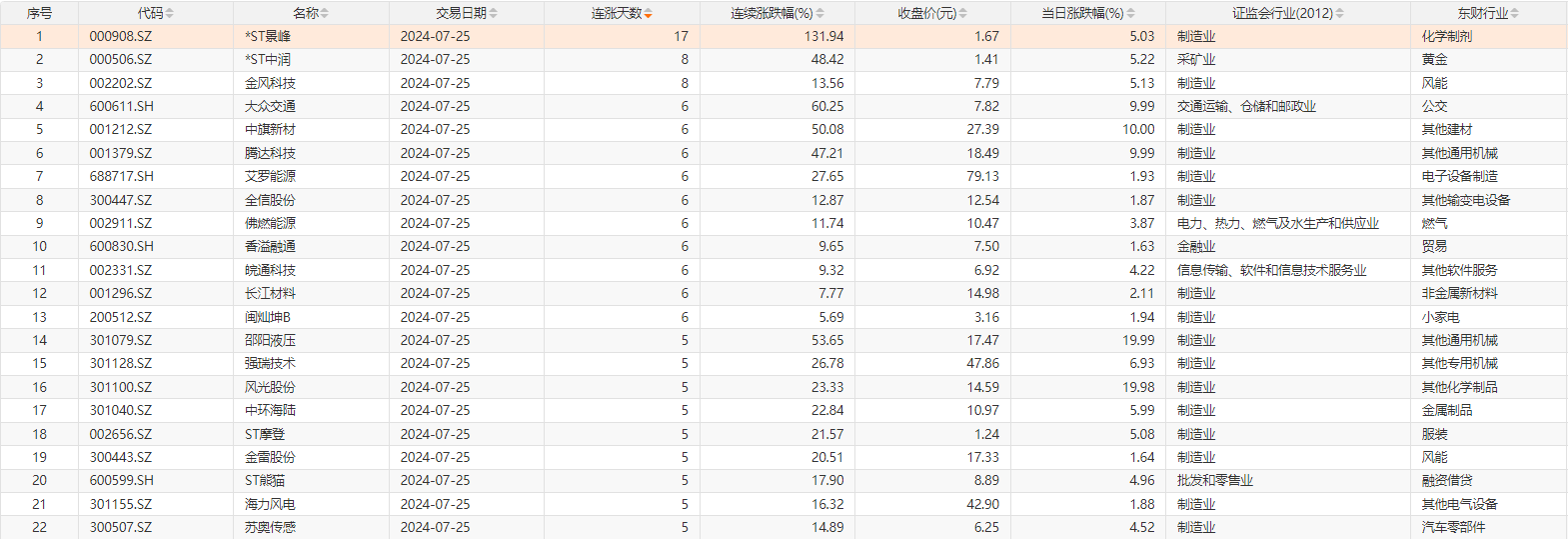Click the sort icon next to 收盘价(元)
The image size is (1568, 539).
(x=963, y=14)
